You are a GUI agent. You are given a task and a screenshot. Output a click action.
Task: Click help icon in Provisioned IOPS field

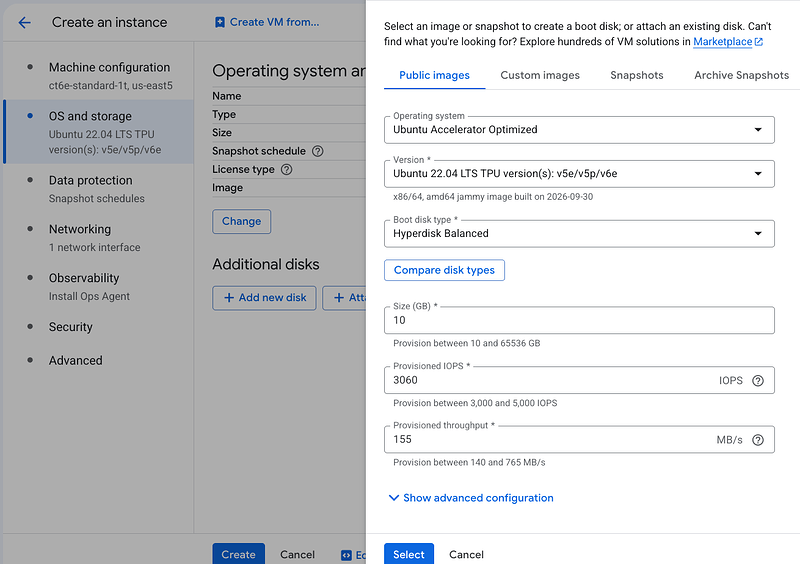(758, 381)
